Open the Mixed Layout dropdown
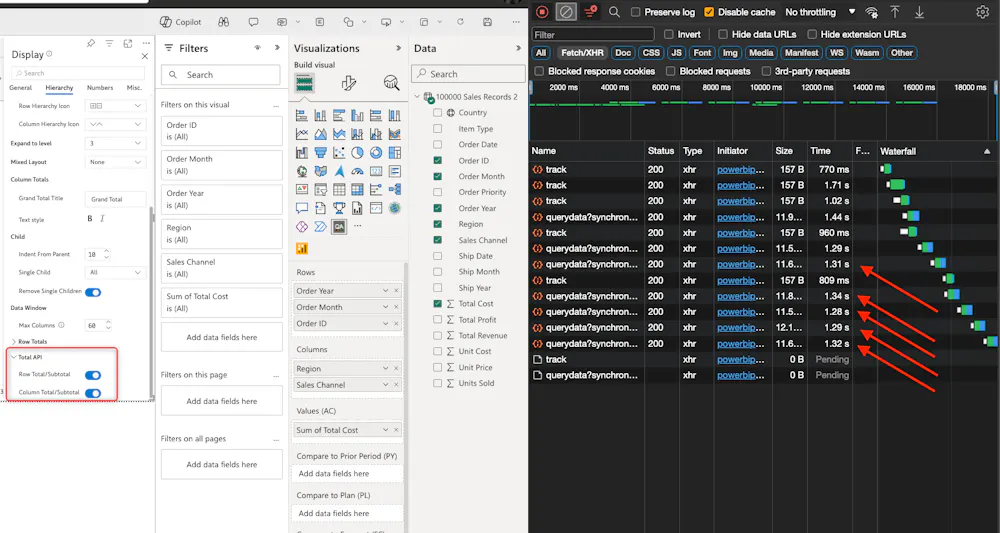Screen dimensions: 1000x533 (x=115, y=162)
